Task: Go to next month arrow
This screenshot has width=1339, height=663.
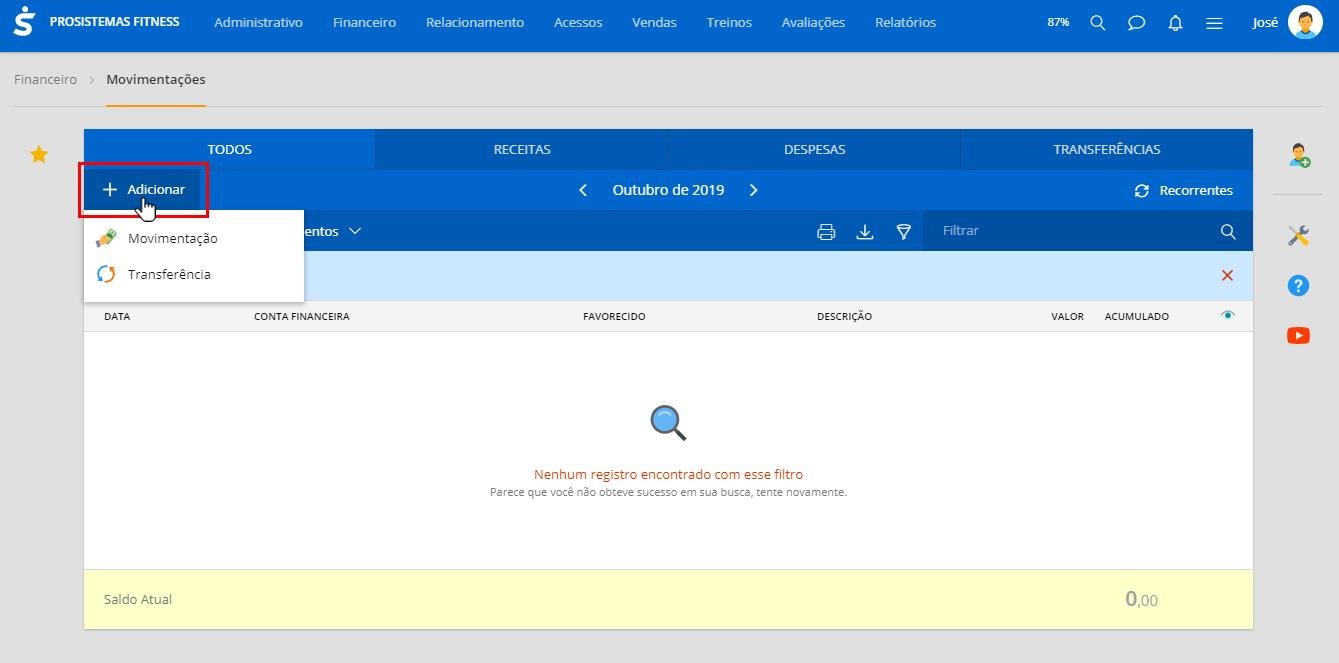Action: point(754,190)
